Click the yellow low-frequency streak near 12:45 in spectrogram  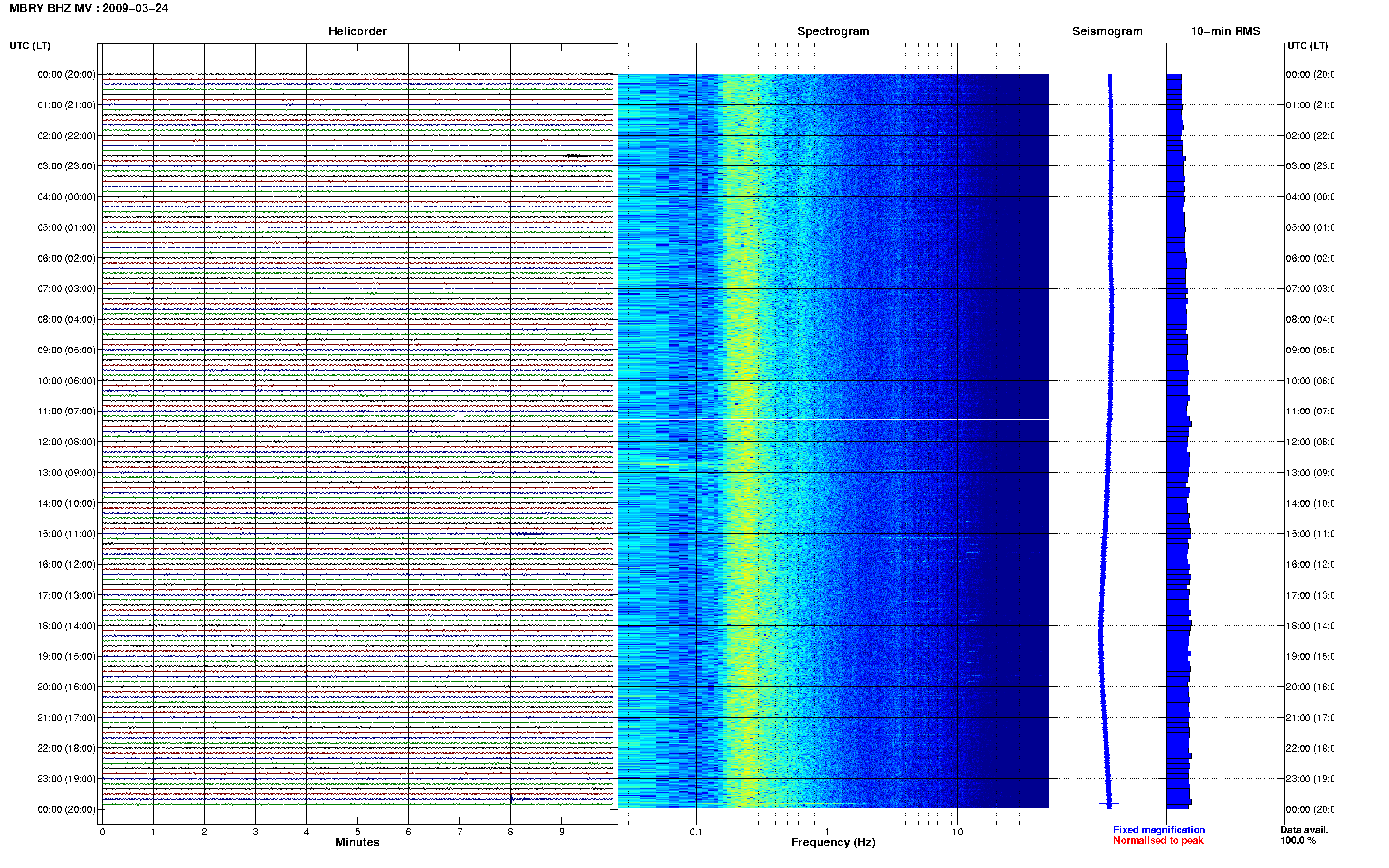pyautogui.click(x=659, y=464)
